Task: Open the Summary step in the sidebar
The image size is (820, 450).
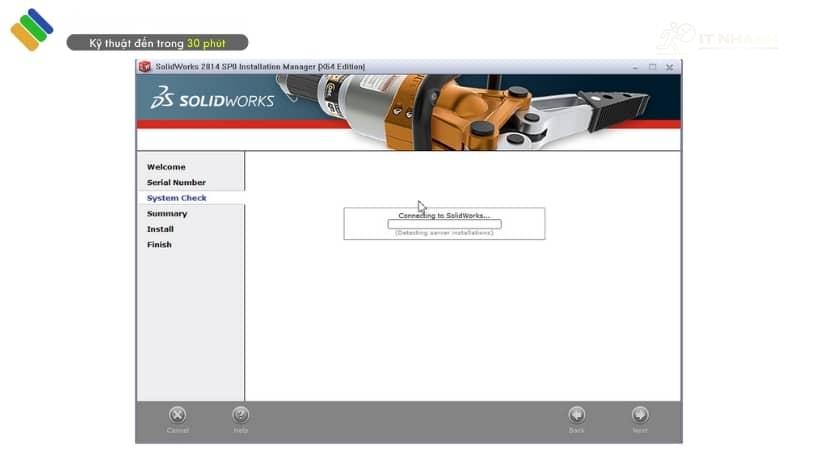Action: click(167, 214)
